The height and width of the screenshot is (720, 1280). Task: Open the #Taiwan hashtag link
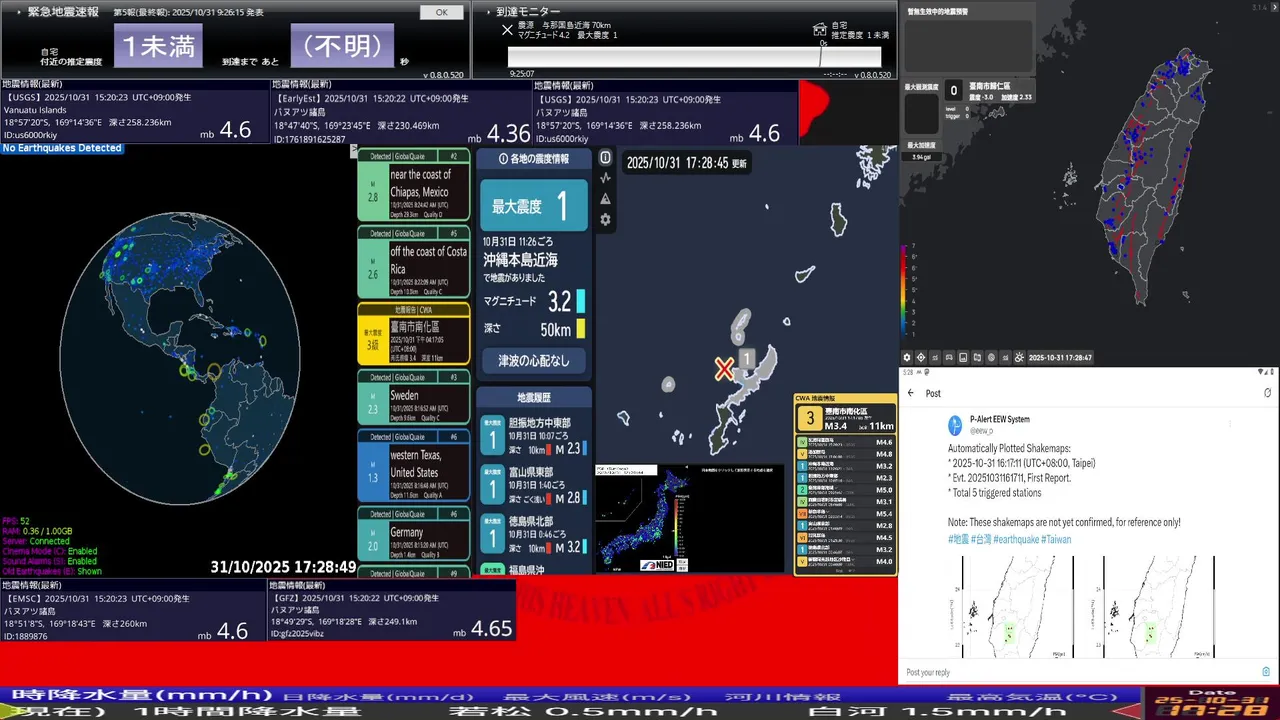click(x=1056, y=539)
